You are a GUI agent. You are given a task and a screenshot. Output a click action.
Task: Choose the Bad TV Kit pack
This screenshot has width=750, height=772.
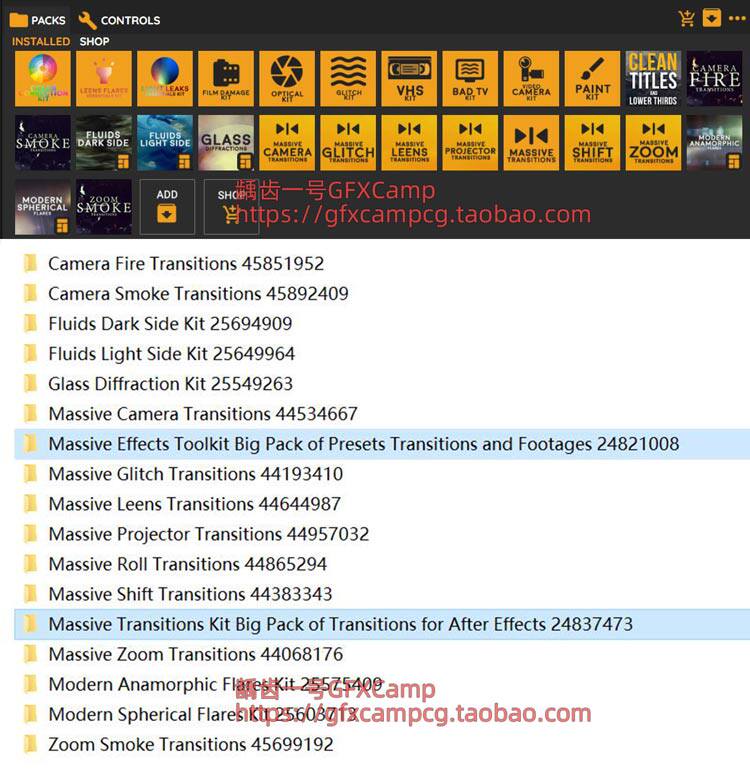[x=470, y=78]
